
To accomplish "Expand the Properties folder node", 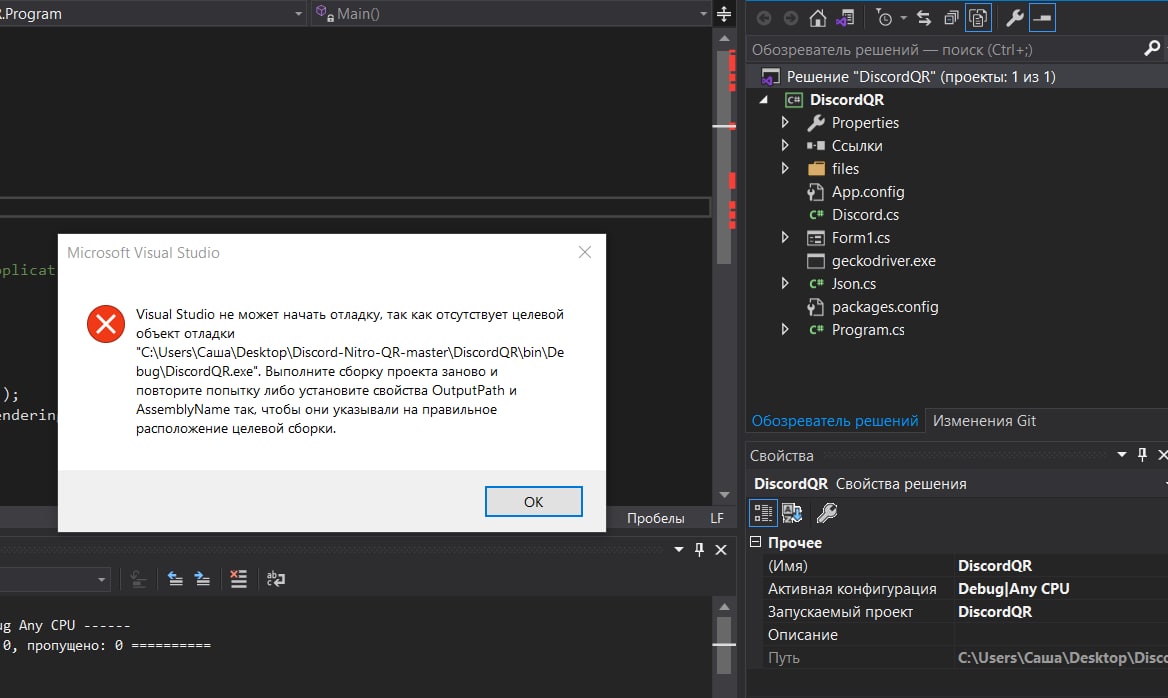I will tap(784, 122).
